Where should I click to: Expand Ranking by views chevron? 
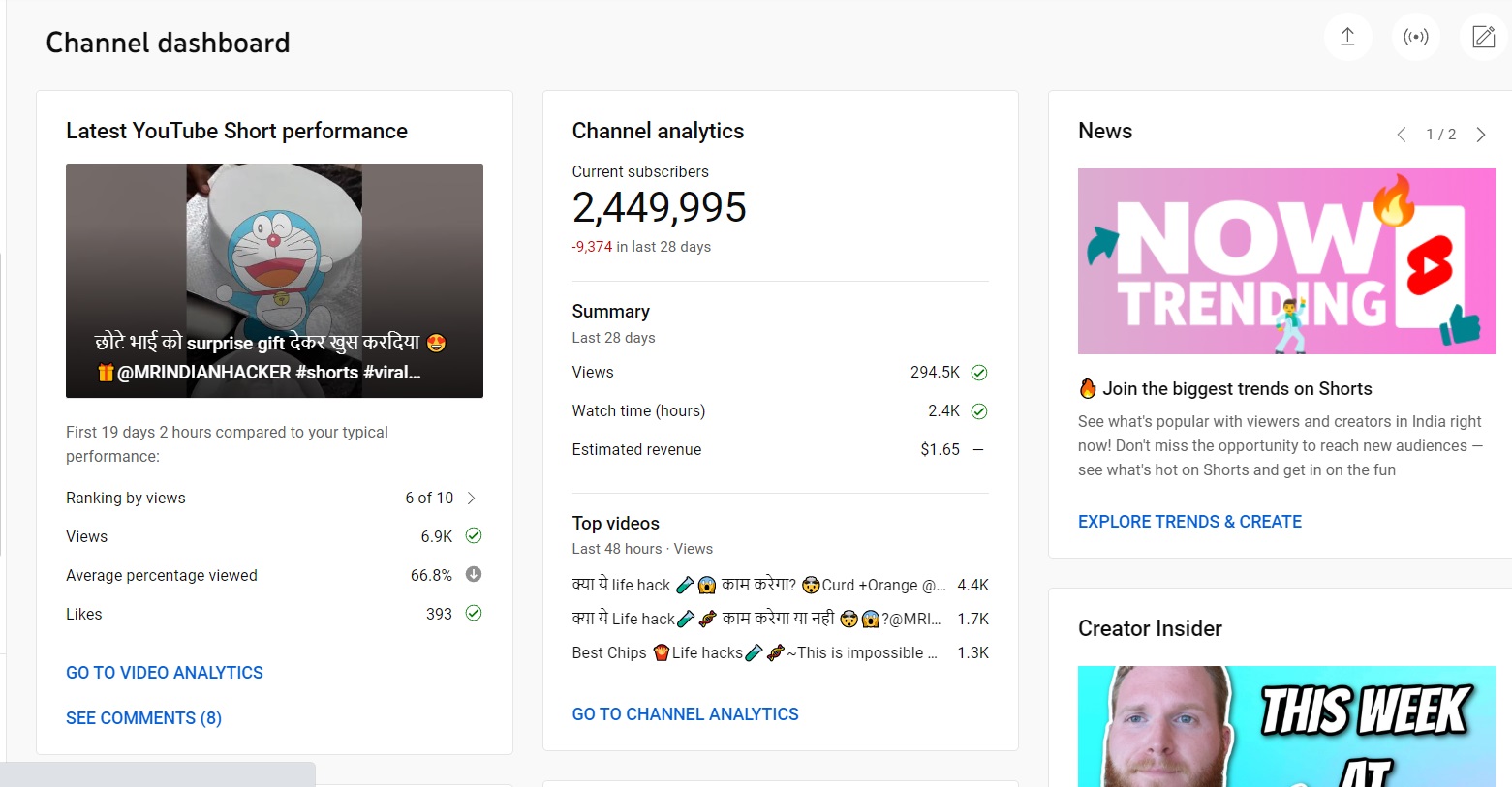click(472, 498)
